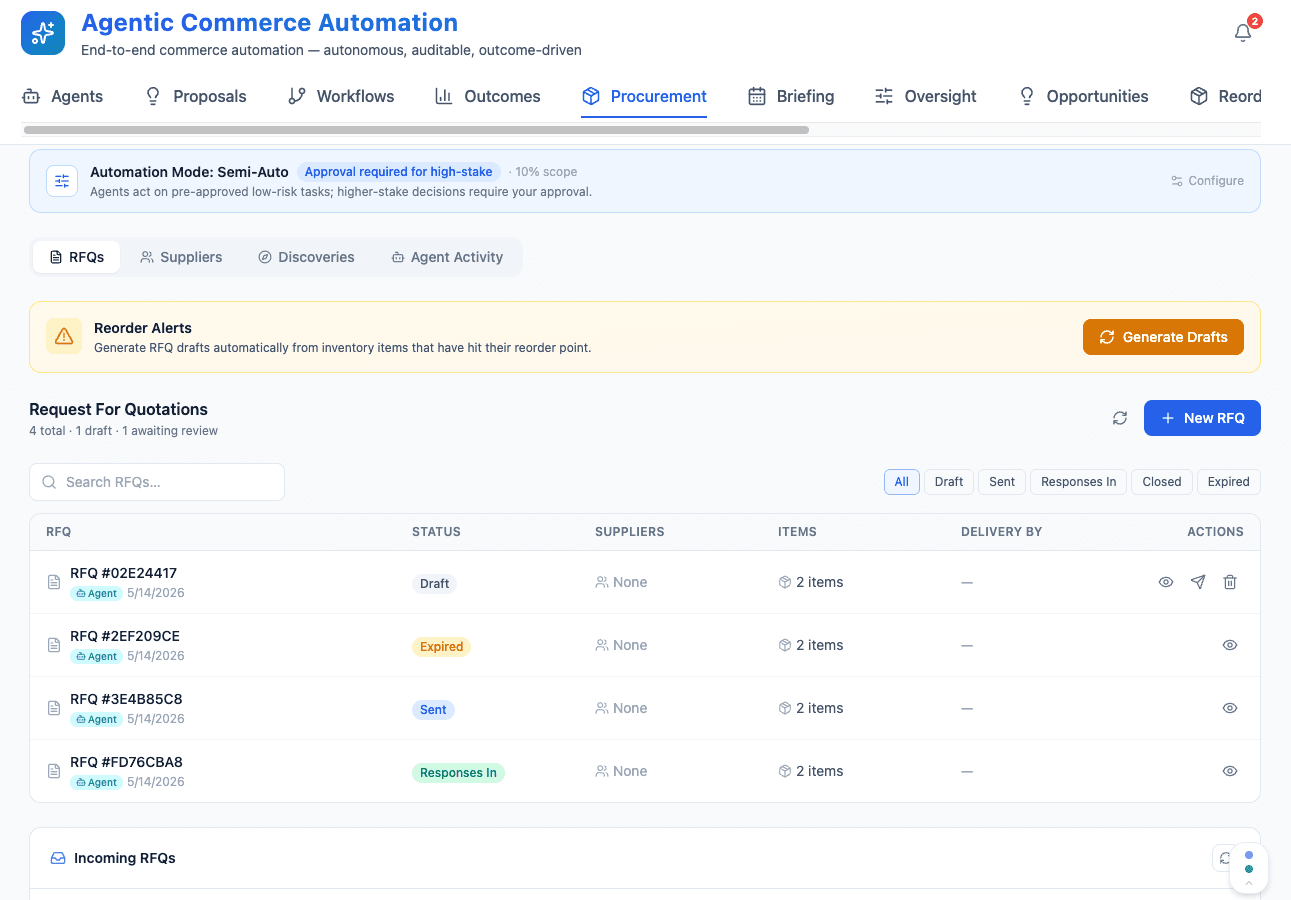
Task: Click document icon for RFQ #2EF209CE
Action: coord(55,645)
